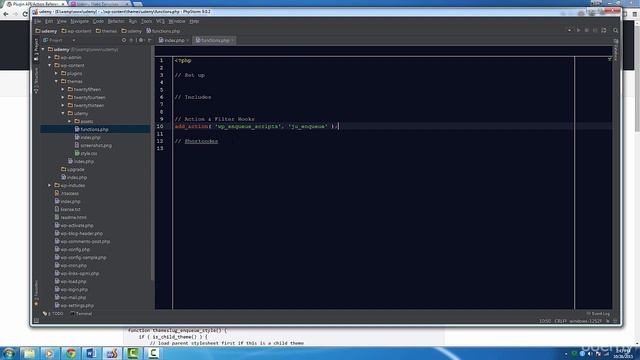
Task: Select wp-config.php in project tree
Action: [72, 249]
